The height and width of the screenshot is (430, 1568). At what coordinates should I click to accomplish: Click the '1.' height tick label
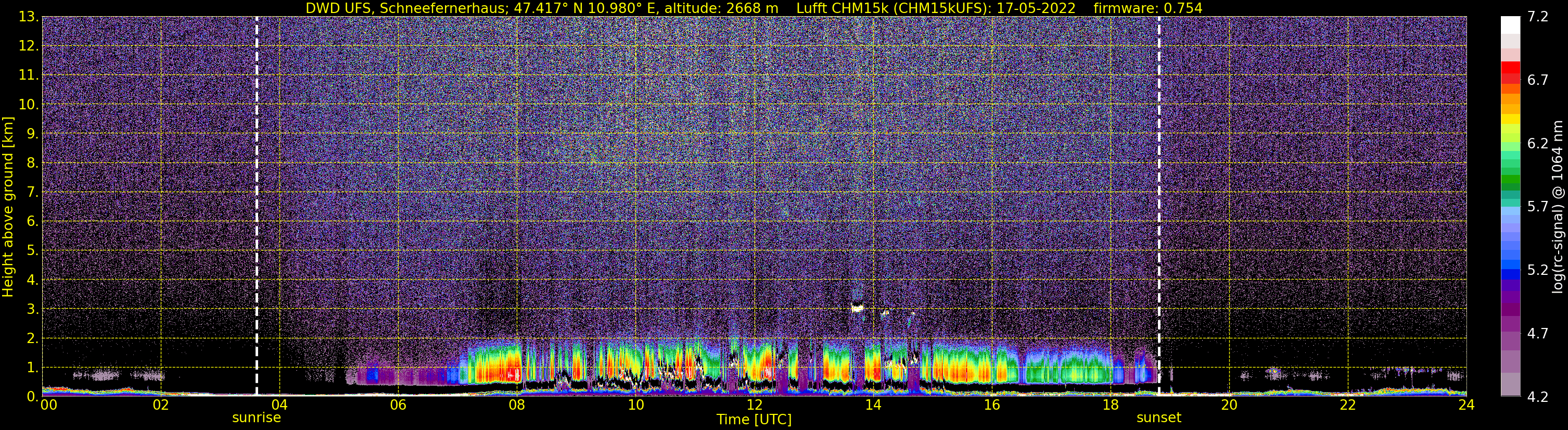32,367
